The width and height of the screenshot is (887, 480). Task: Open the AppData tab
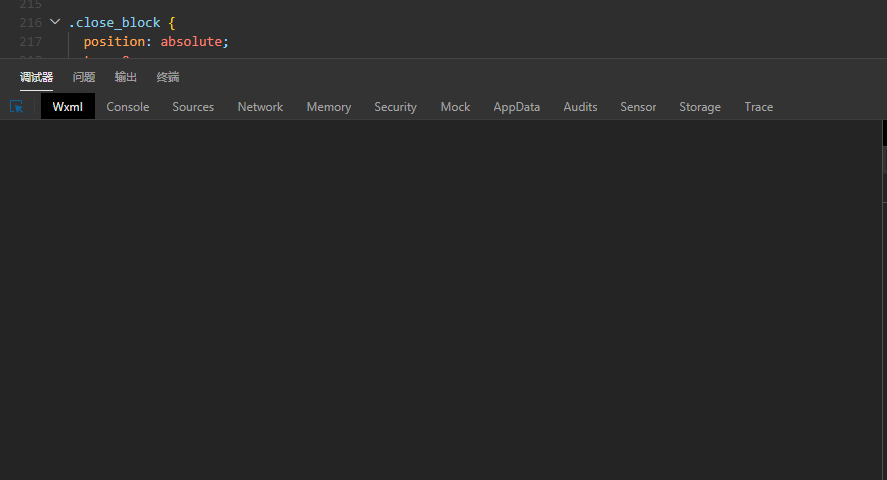(x=516, y=107)
